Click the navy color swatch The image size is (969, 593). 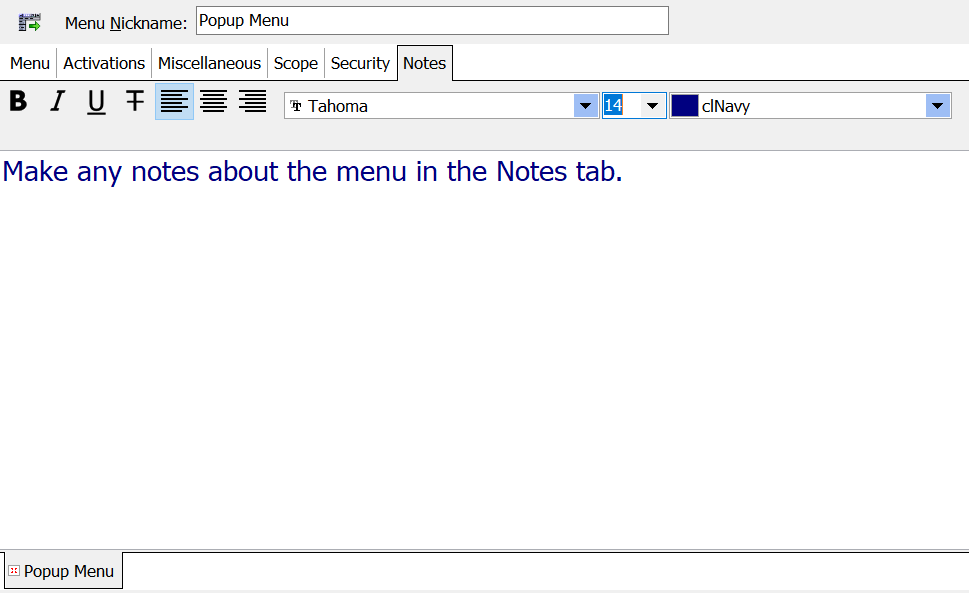(x=684, y=106)
